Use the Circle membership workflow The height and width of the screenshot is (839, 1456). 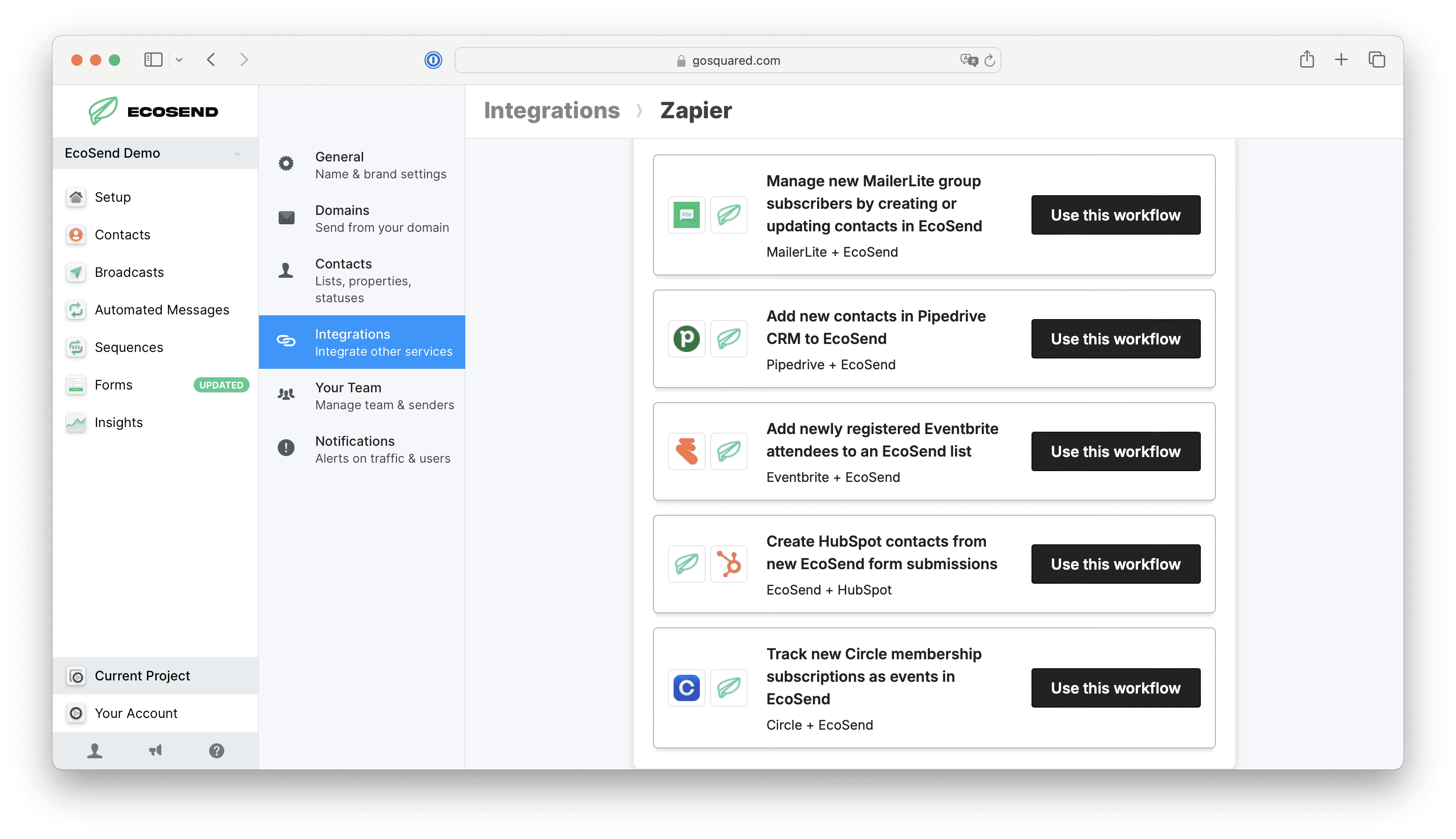tap(1115, 688)
